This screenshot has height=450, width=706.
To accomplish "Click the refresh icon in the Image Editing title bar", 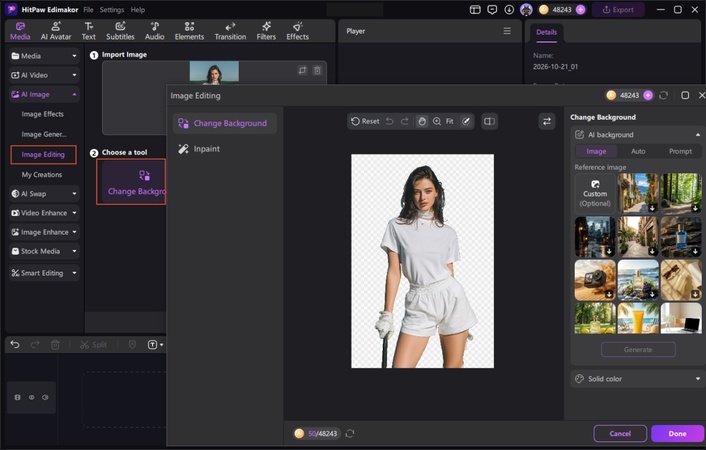I will pos(663,95).
